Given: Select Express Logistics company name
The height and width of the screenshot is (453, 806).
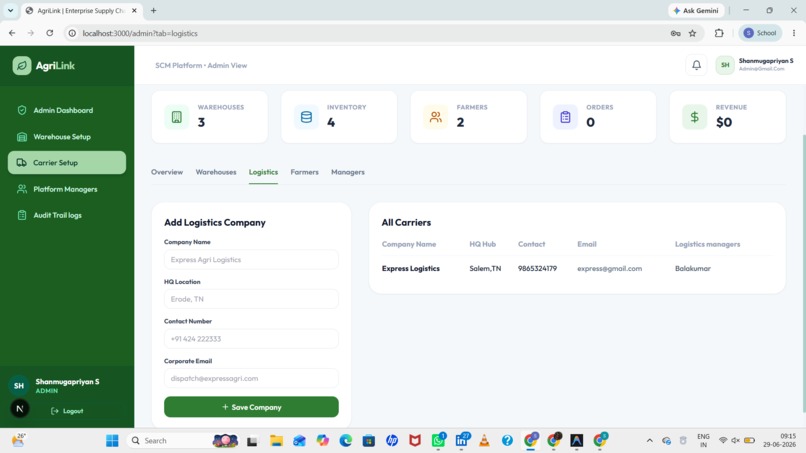Looking at the screenshot, I should point(411,268).
